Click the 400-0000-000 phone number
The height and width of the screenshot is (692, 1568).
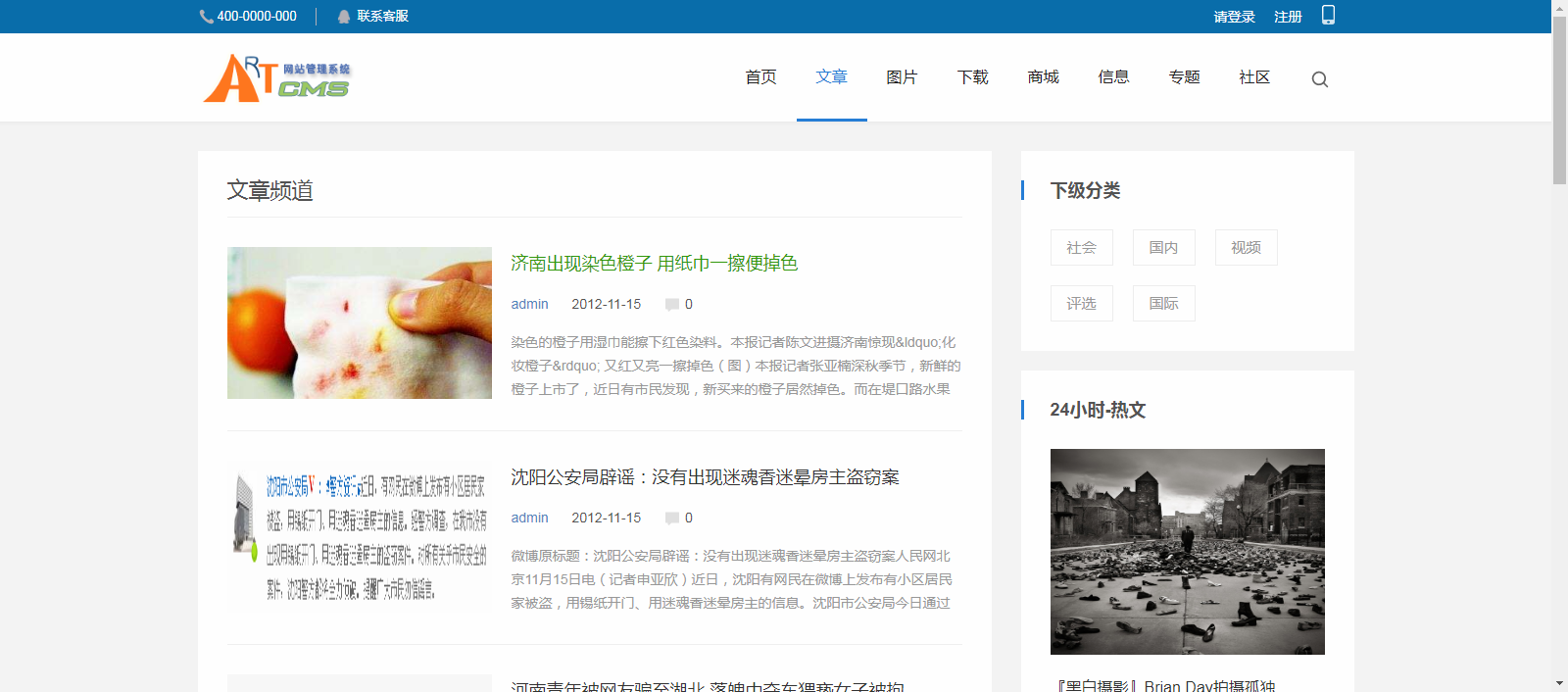(257, 17)
